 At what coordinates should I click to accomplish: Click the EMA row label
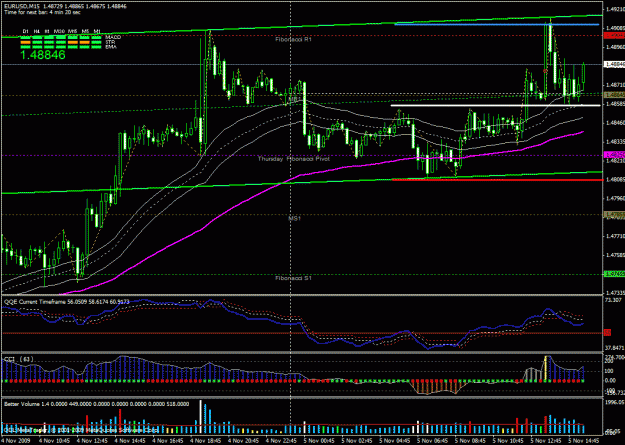point(109,47)
